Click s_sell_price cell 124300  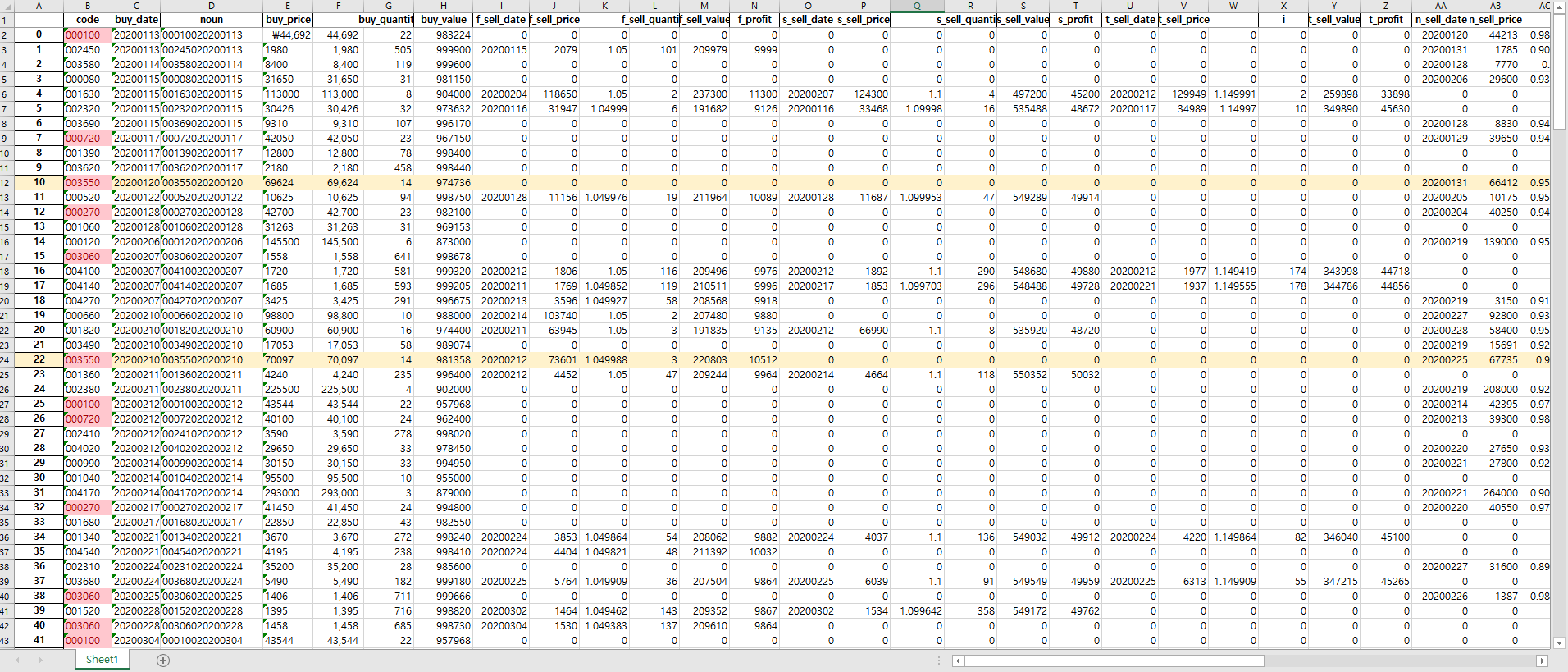(x=863, y=94)
